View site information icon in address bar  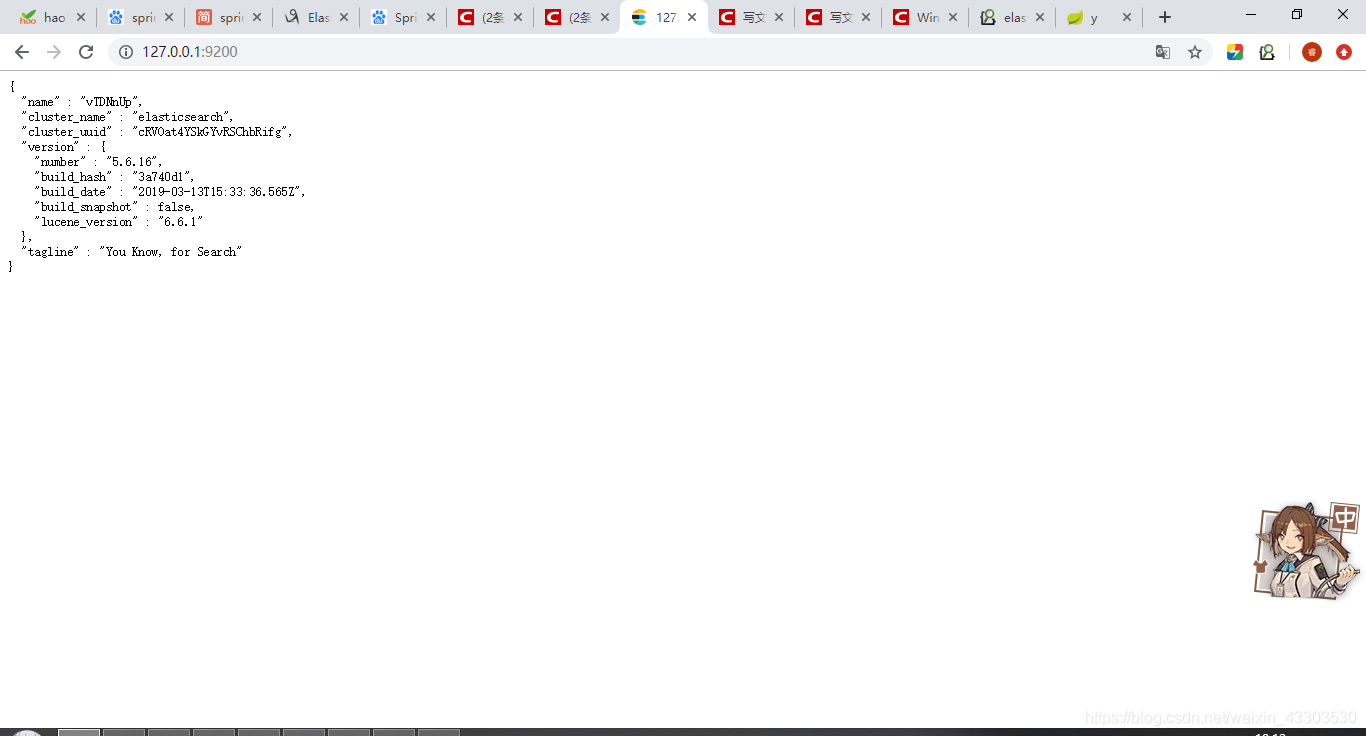pyautogui.click(x=126, y=52)
